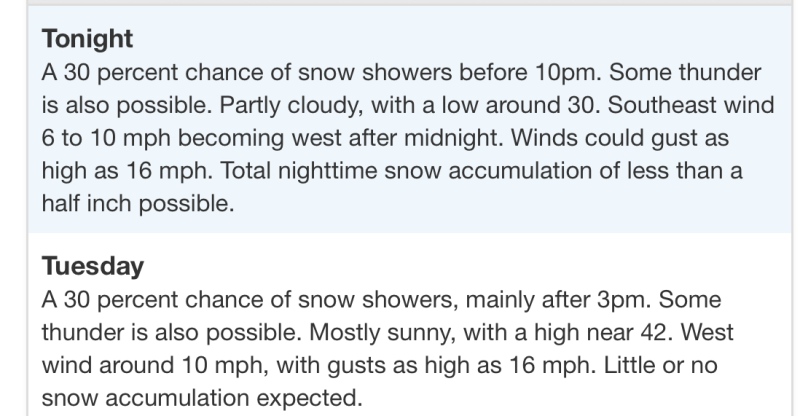Click the Tonight forecast heading
800x416 pixels.
click(x=87, y=39)
